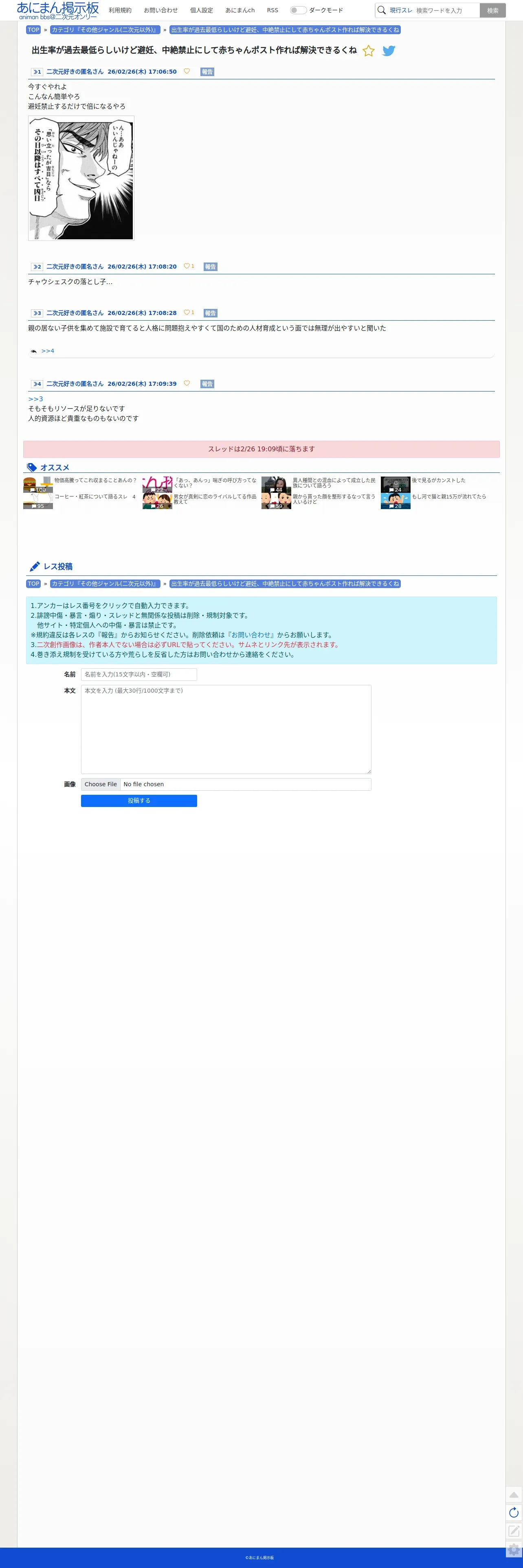Open bottom breadcrumb カテゴリ link

(105, 584)
